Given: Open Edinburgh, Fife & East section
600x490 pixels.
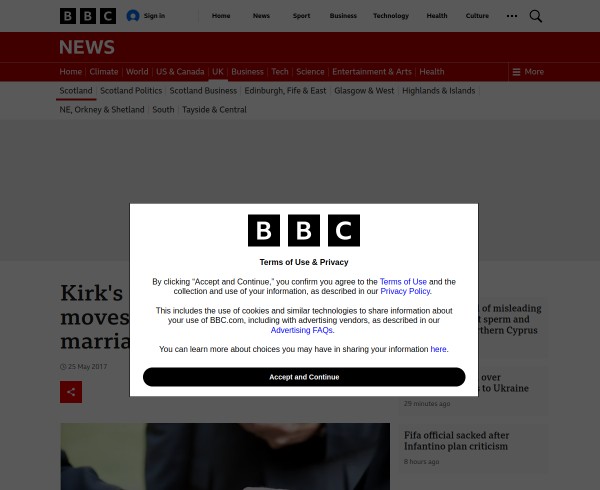Looking at the screenshot, I should [x=285, y=91].
